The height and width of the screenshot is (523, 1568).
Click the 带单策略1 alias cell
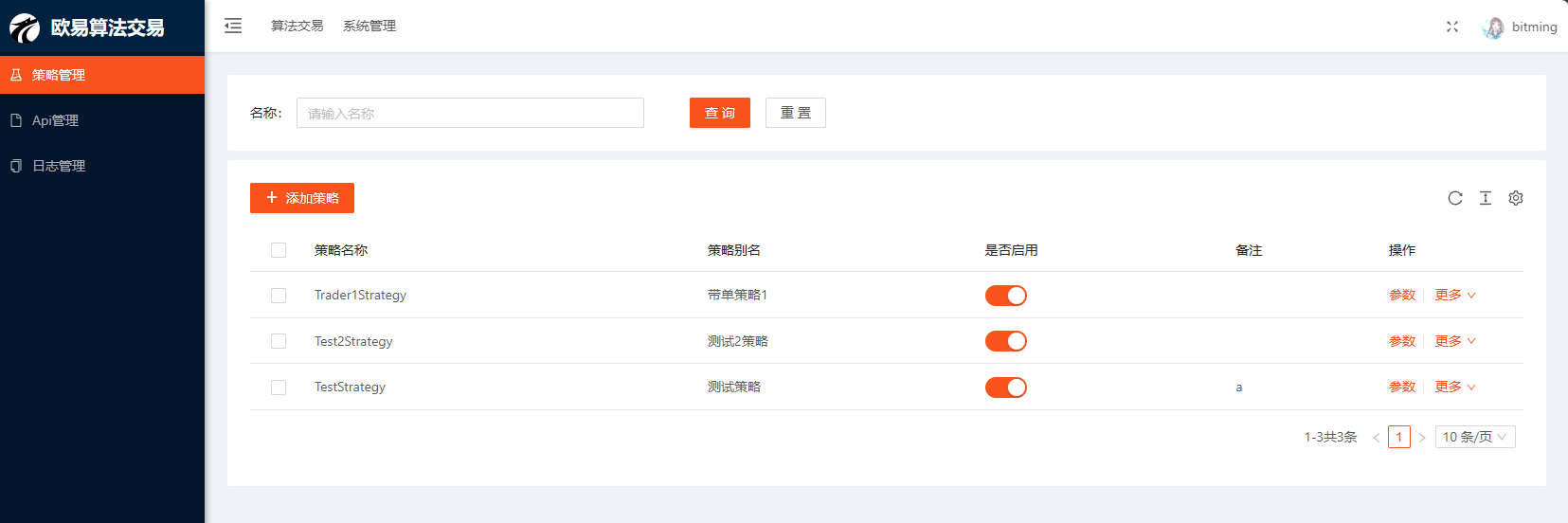[737, 296]
